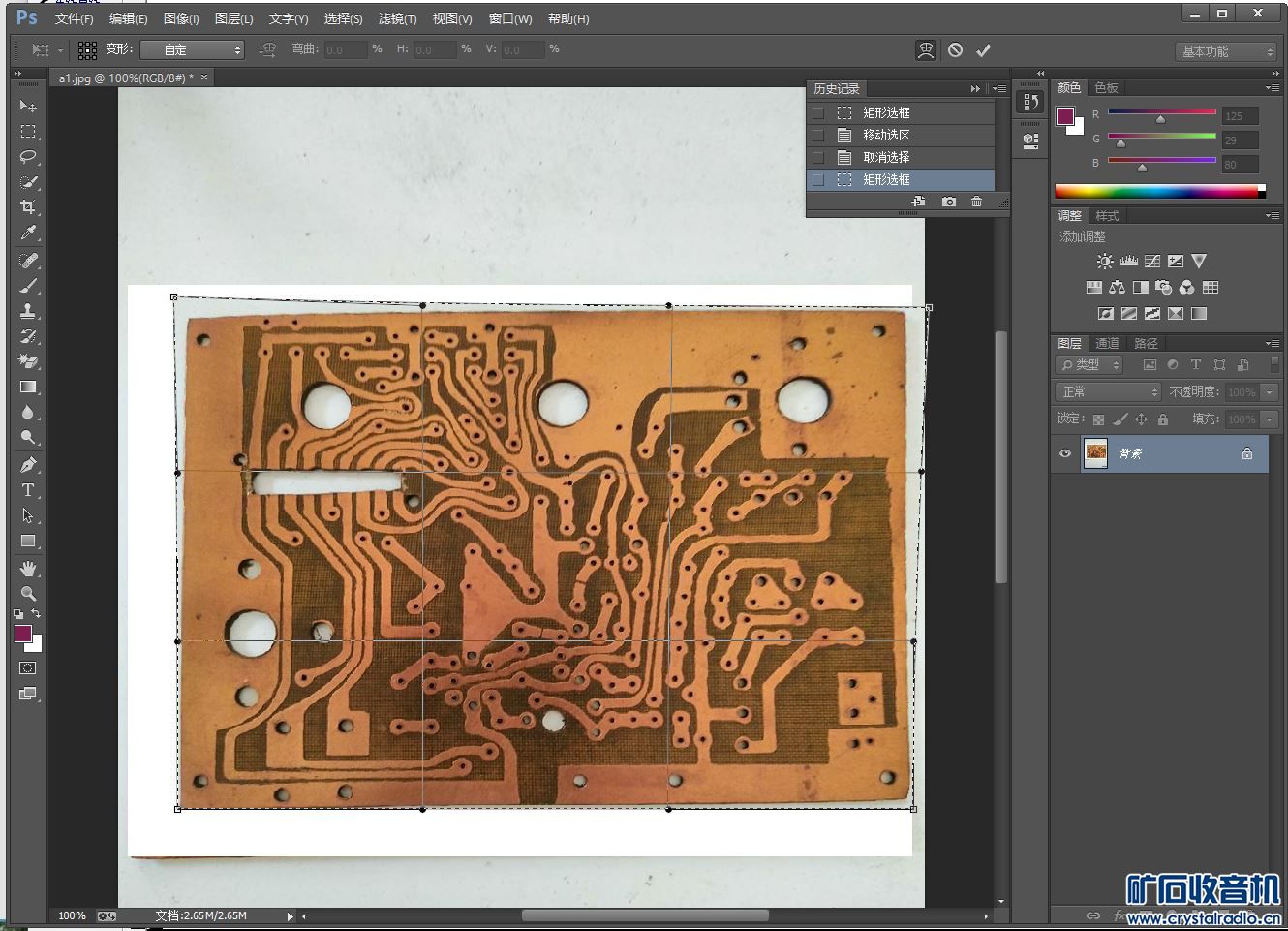Select the Zoom tool
Viewport: 1288px width, 931px height.
tap(28, 593)
